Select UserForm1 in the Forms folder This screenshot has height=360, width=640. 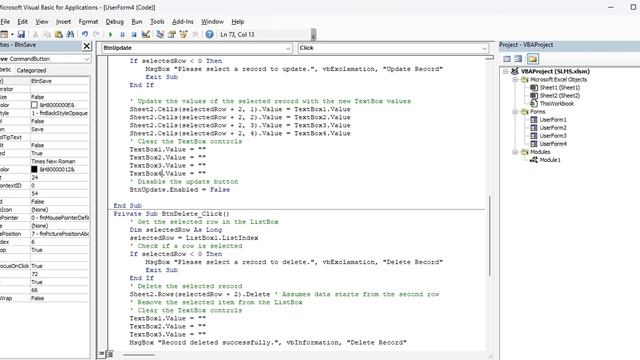point(553,120)
